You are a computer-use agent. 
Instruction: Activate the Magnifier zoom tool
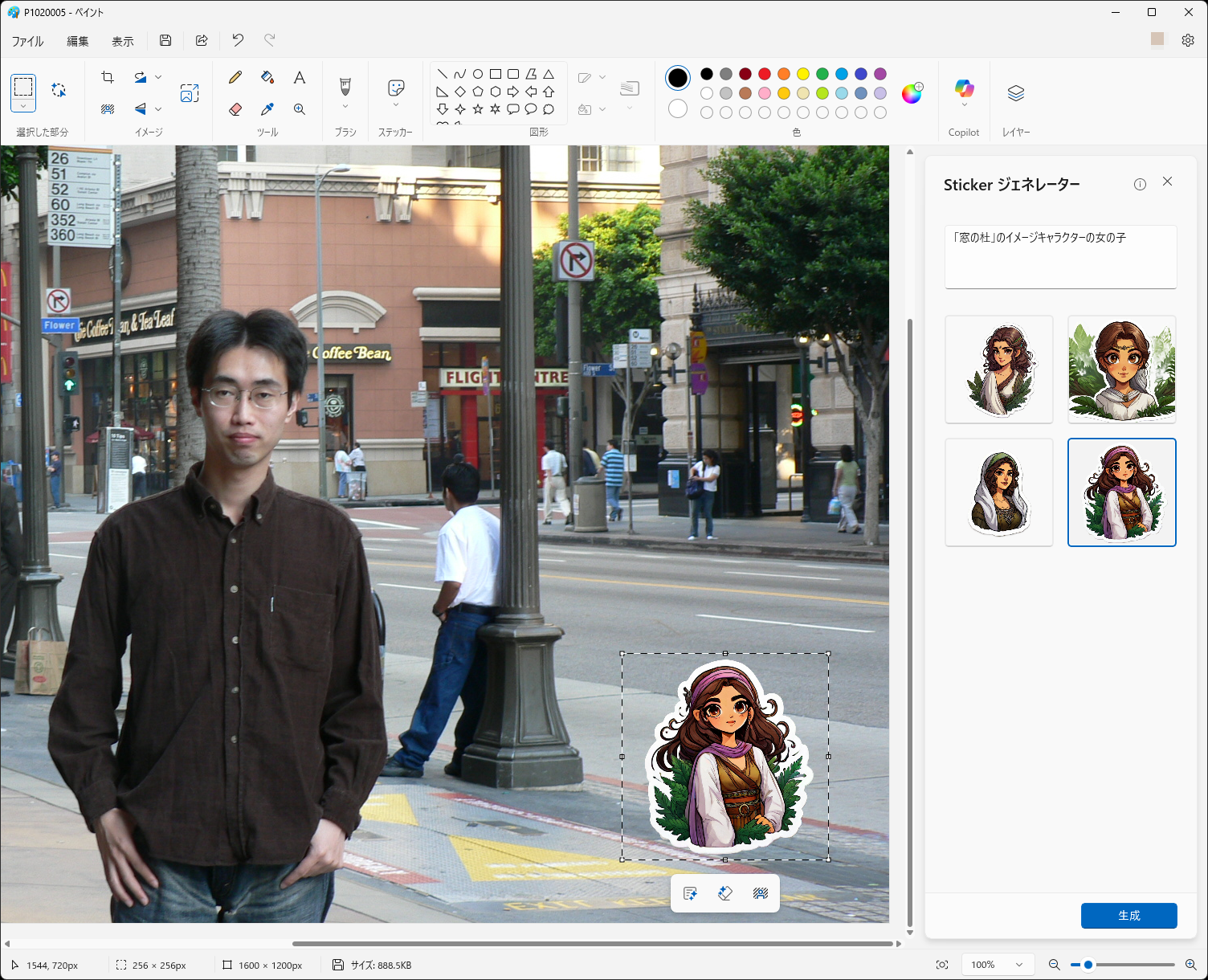299,108
